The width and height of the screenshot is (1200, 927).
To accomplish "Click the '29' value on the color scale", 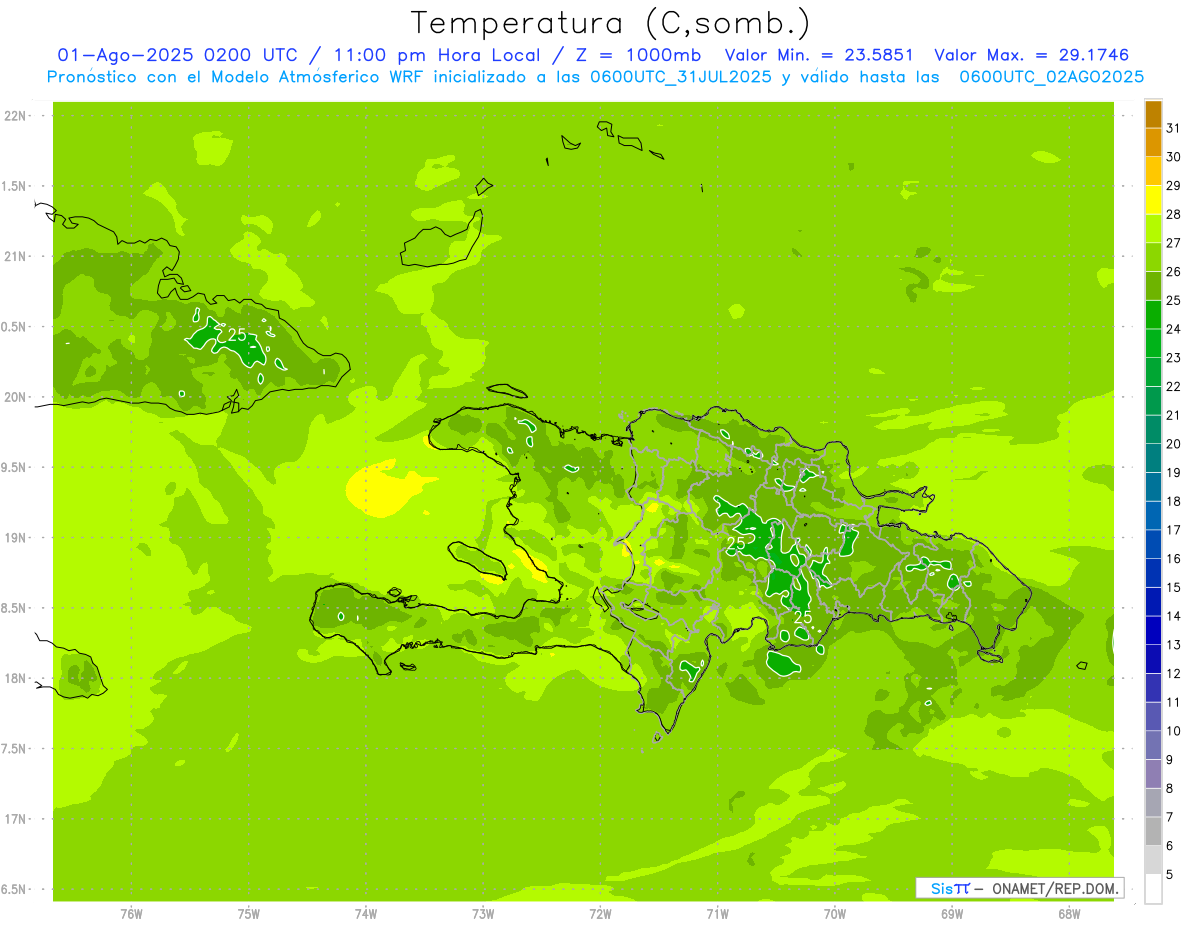I will tap(1173, 185).
